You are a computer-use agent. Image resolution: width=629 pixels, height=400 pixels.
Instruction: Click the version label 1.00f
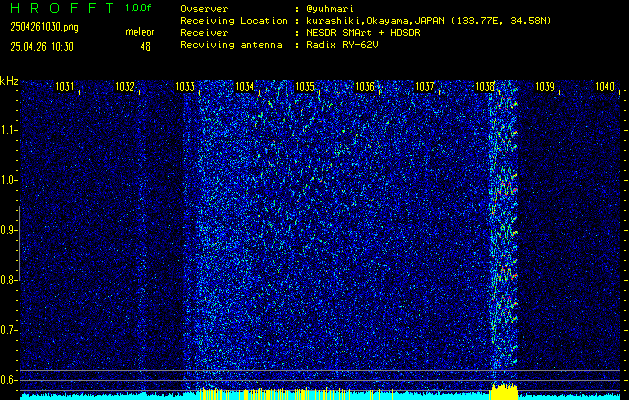tap(138, 8)
